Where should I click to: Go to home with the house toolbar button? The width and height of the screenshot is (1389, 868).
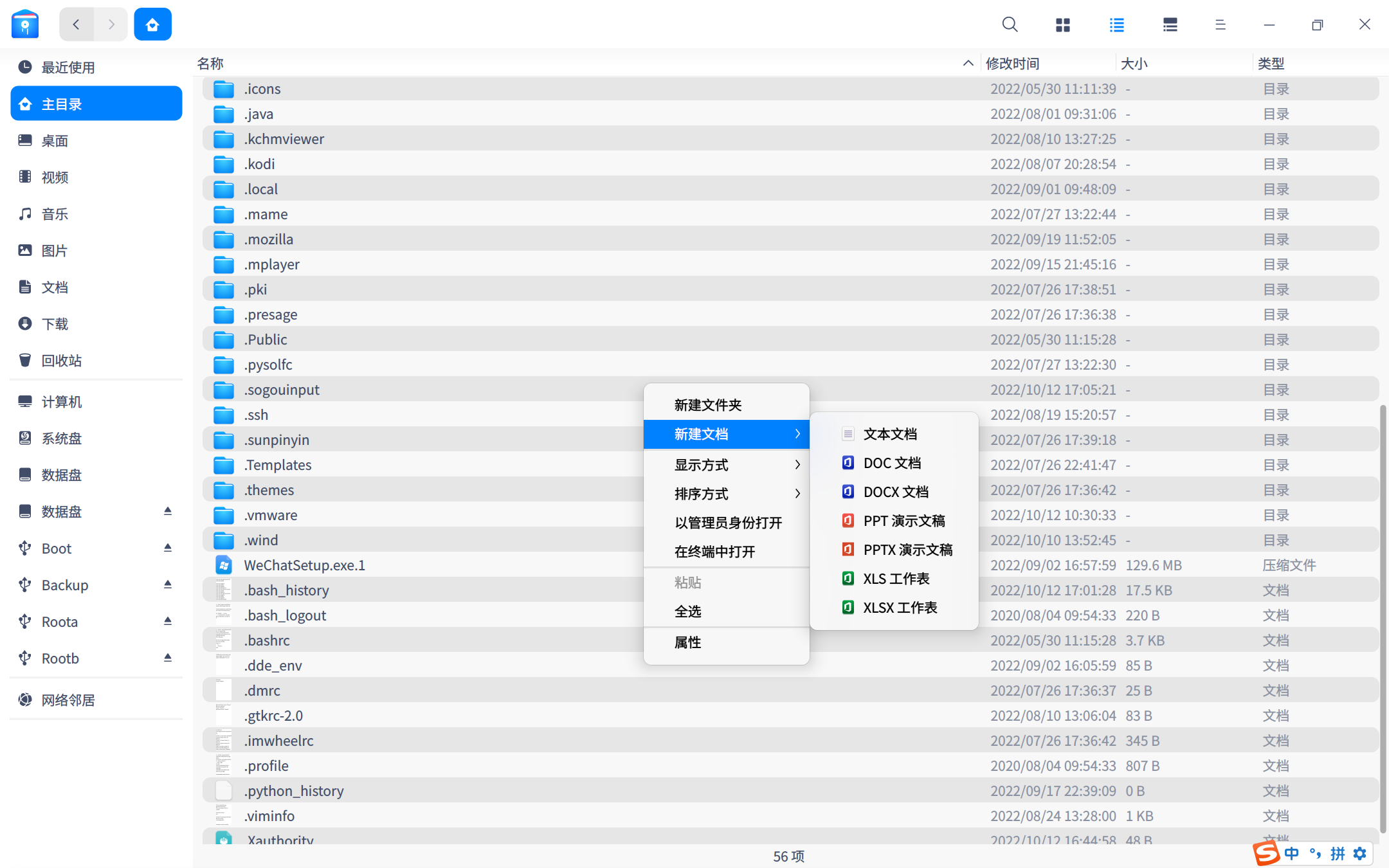click(x=152, y=24)
